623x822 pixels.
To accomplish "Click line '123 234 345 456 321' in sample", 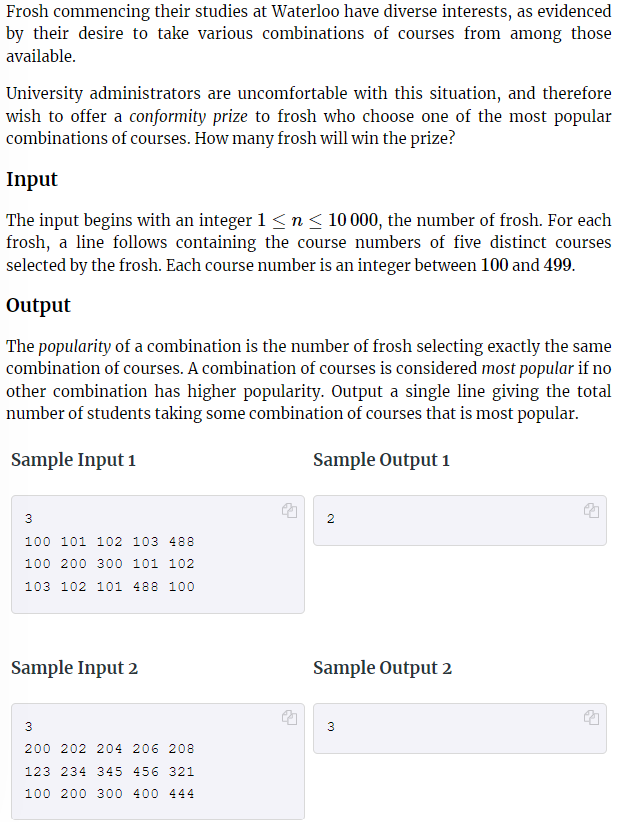I will [110, 772].
